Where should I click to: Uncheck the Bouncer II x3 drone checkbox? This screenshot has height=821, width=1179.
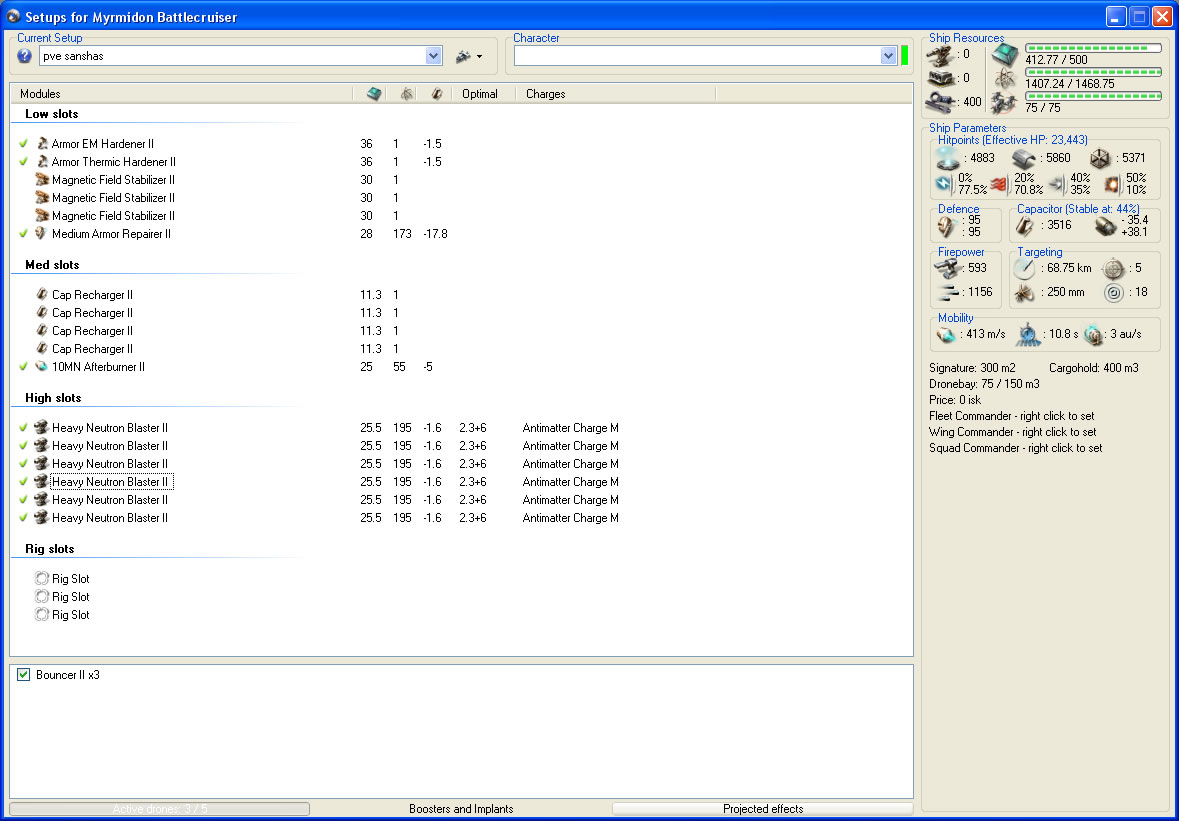[x=23, y=675]
